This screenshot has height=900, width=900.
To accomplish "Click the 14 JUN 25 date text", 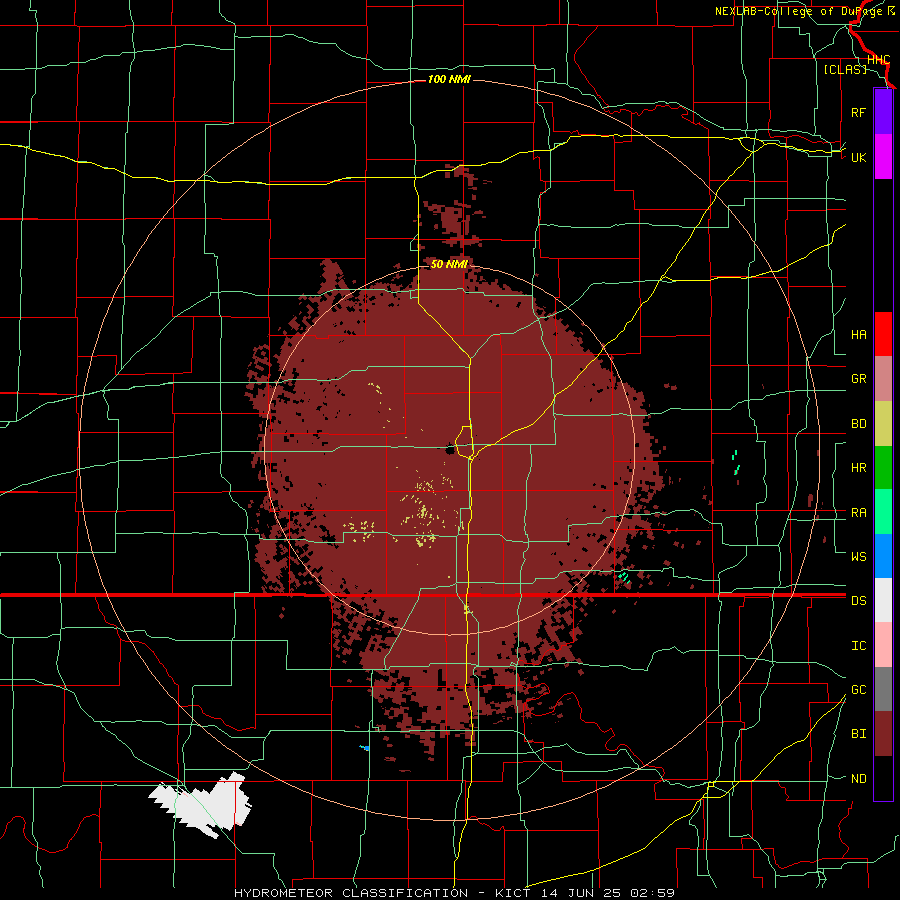I will 580,893.
